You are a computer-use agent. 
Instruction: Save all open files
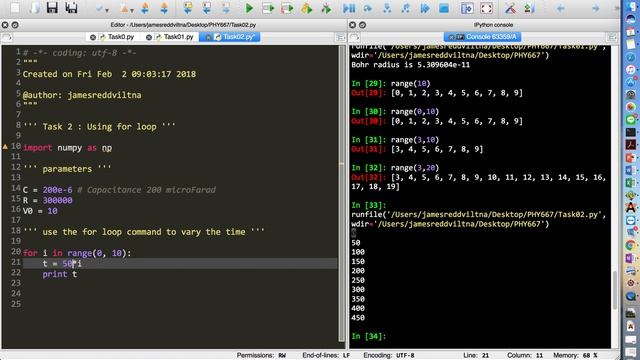[71, 8]
